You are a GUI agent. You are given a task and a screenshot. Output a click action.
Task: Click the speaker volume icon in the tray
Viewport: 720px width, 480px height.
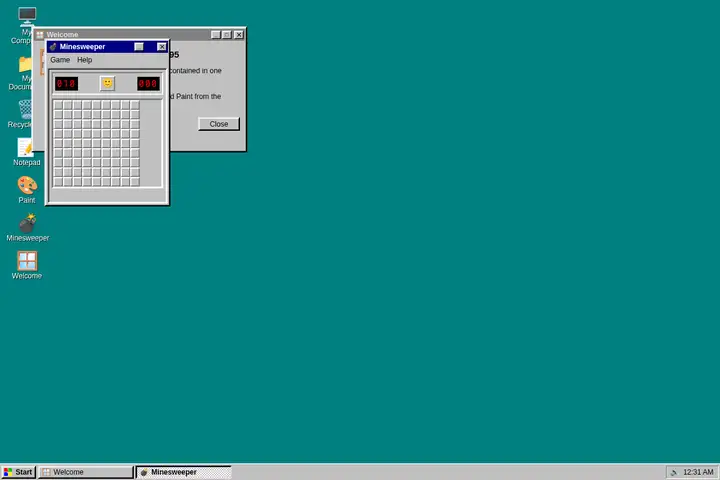(x=674, y=472)
